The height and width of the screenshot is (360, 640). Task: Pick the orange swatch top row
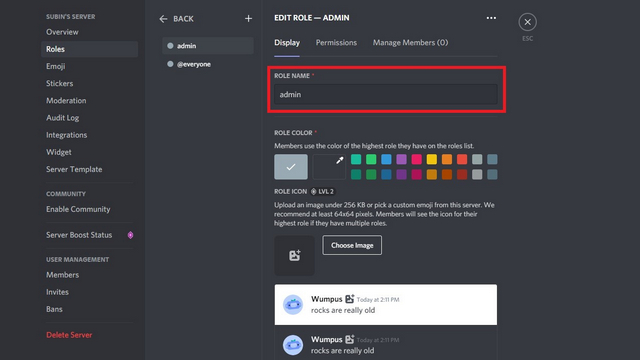point(447,159)
